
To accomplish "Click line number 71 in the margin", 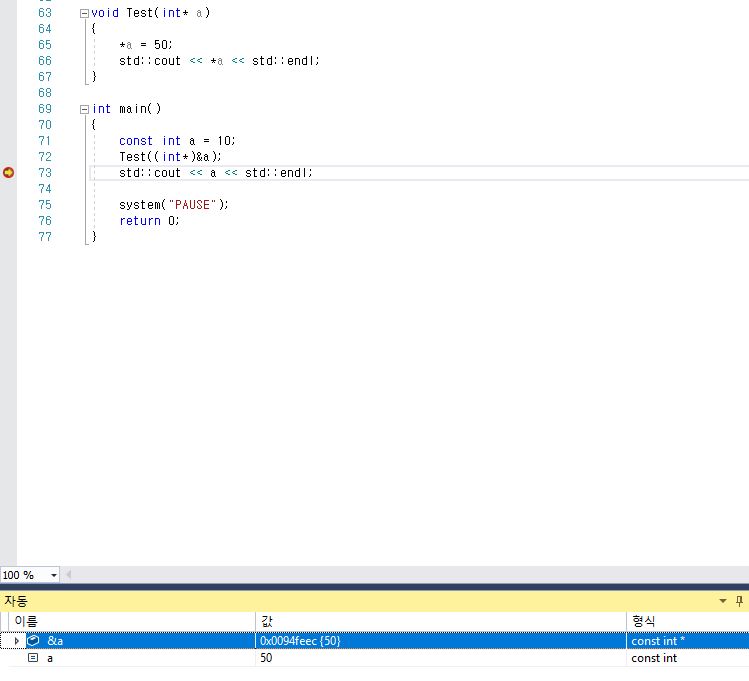I will coord(44,141).
